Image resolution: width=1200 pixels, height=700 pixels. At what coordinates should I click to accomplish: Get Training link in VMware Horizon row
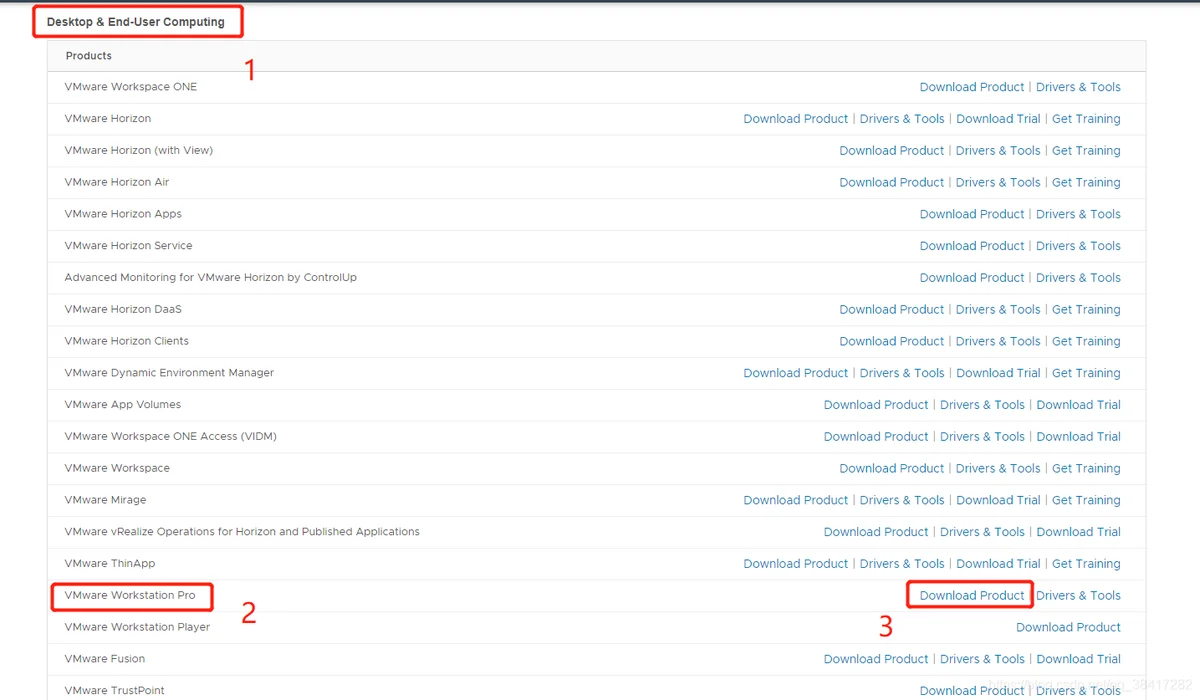pyautogui.click(x=1086, y=119)
